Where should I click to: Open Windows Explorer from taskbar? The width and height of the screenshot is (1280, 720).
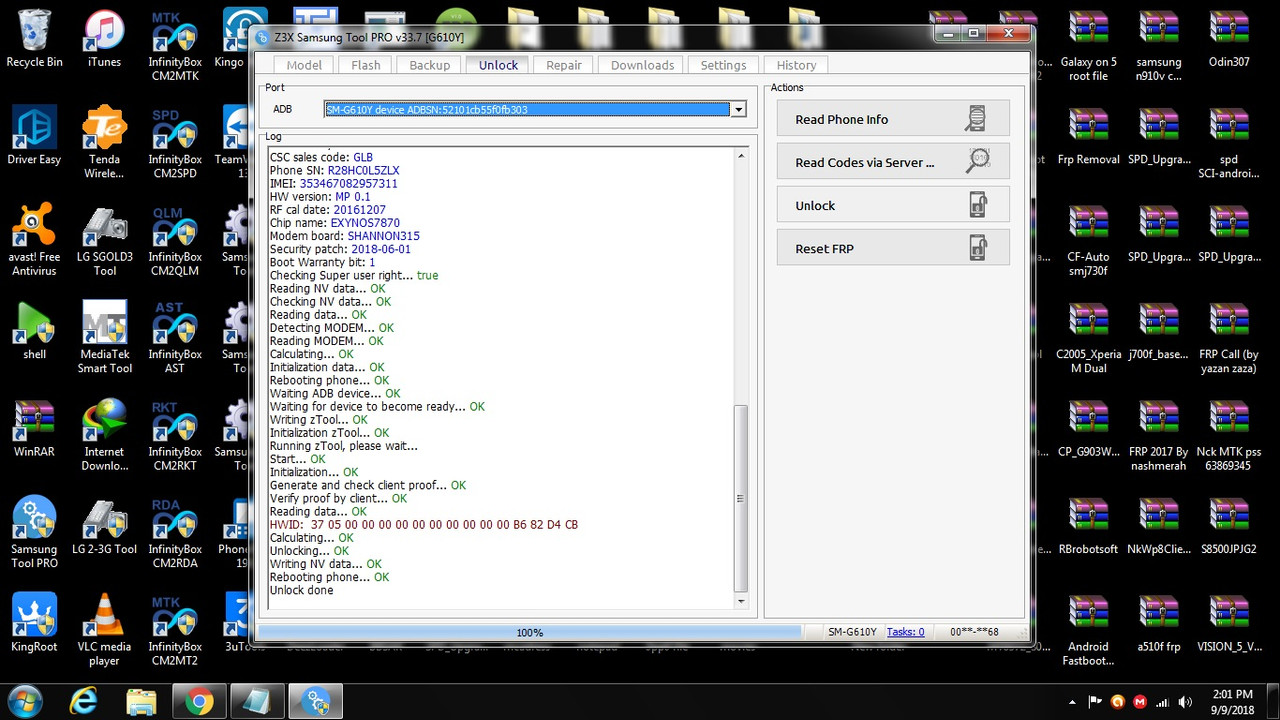[141, 701]
